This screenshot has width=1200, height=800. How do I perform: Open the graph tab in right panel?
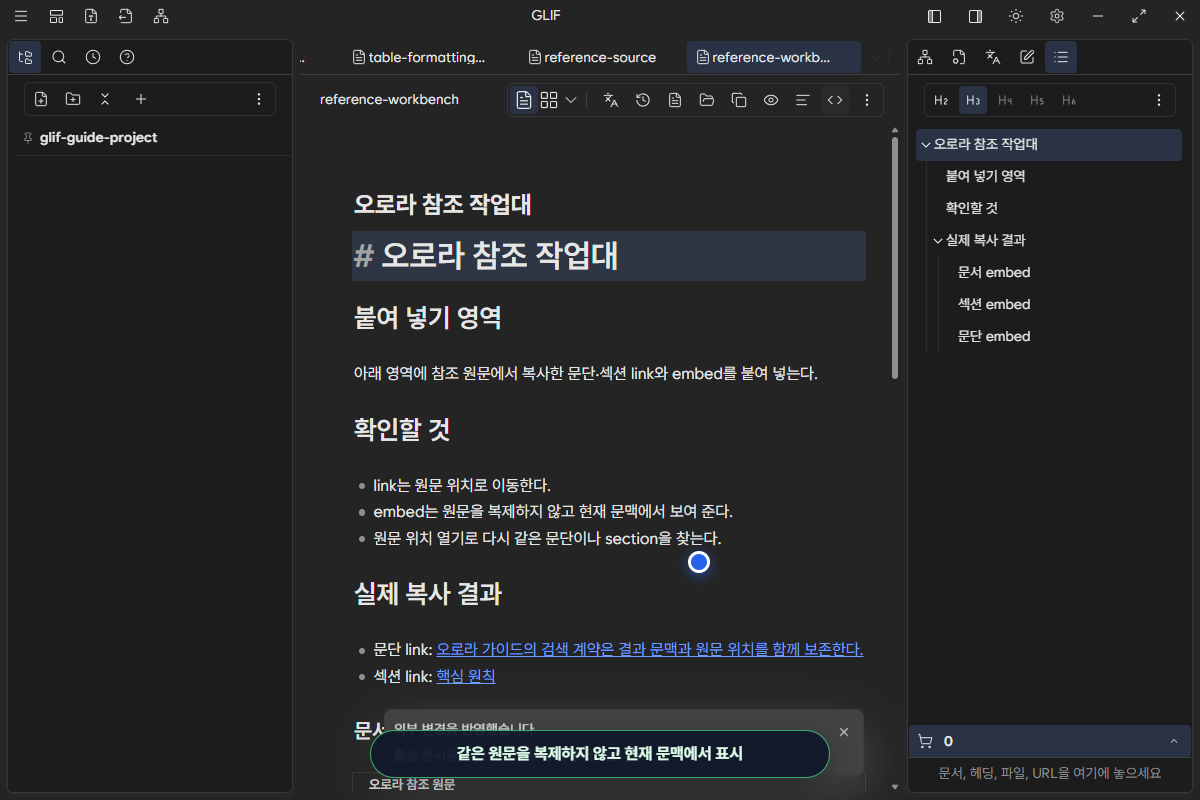coord(925,57)
